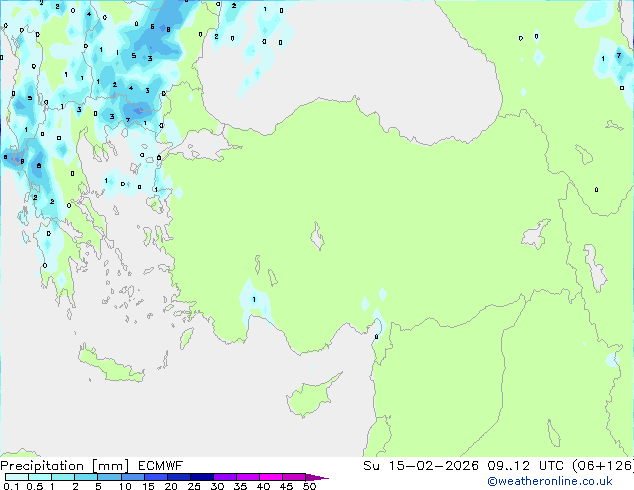Viewport: 634px width, 490px height.
Task: Click the over-50 mm legend arrow tip
Action: [x=317, y=477]
